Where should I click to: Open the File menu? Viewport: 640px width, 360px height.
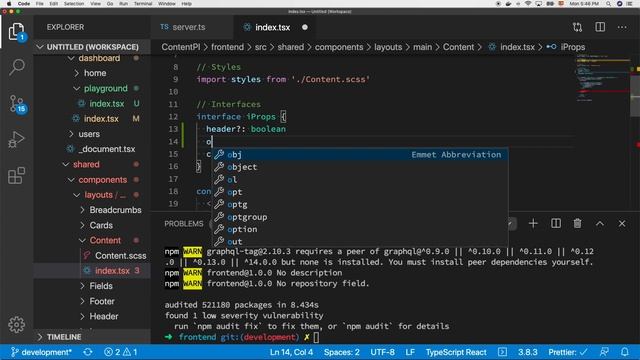40,4
